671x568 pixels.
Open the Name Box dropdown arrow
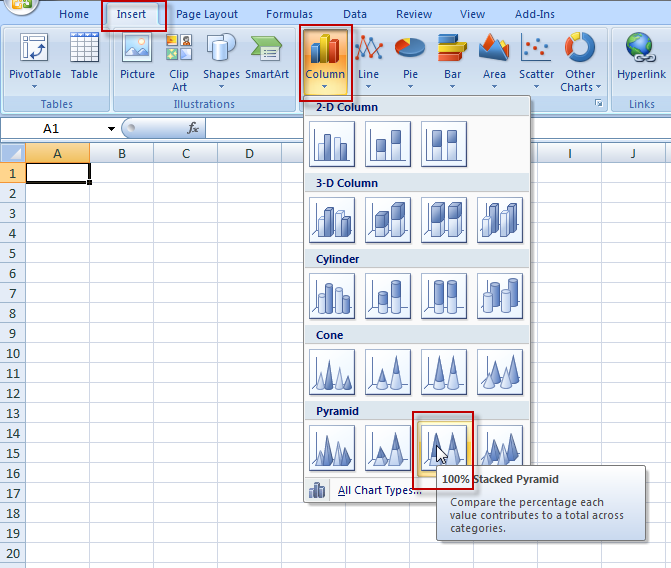(x=111, y=128)
